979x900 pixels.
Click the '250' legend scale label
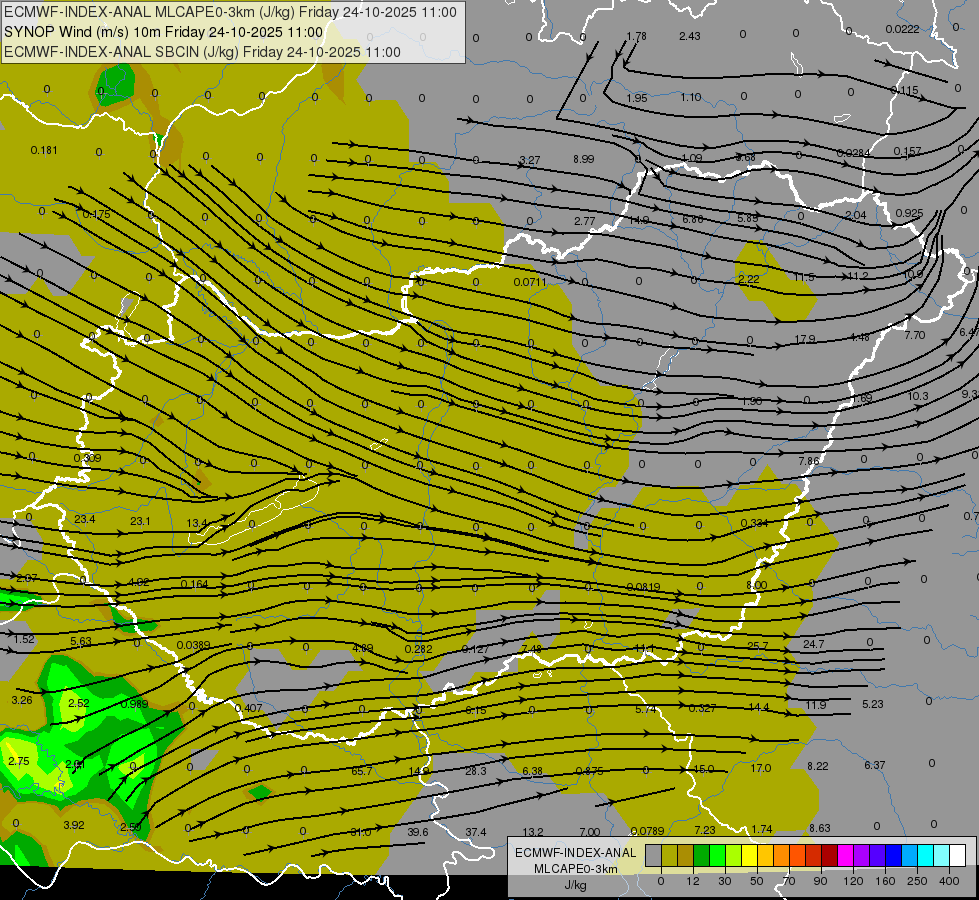[917, 881]
